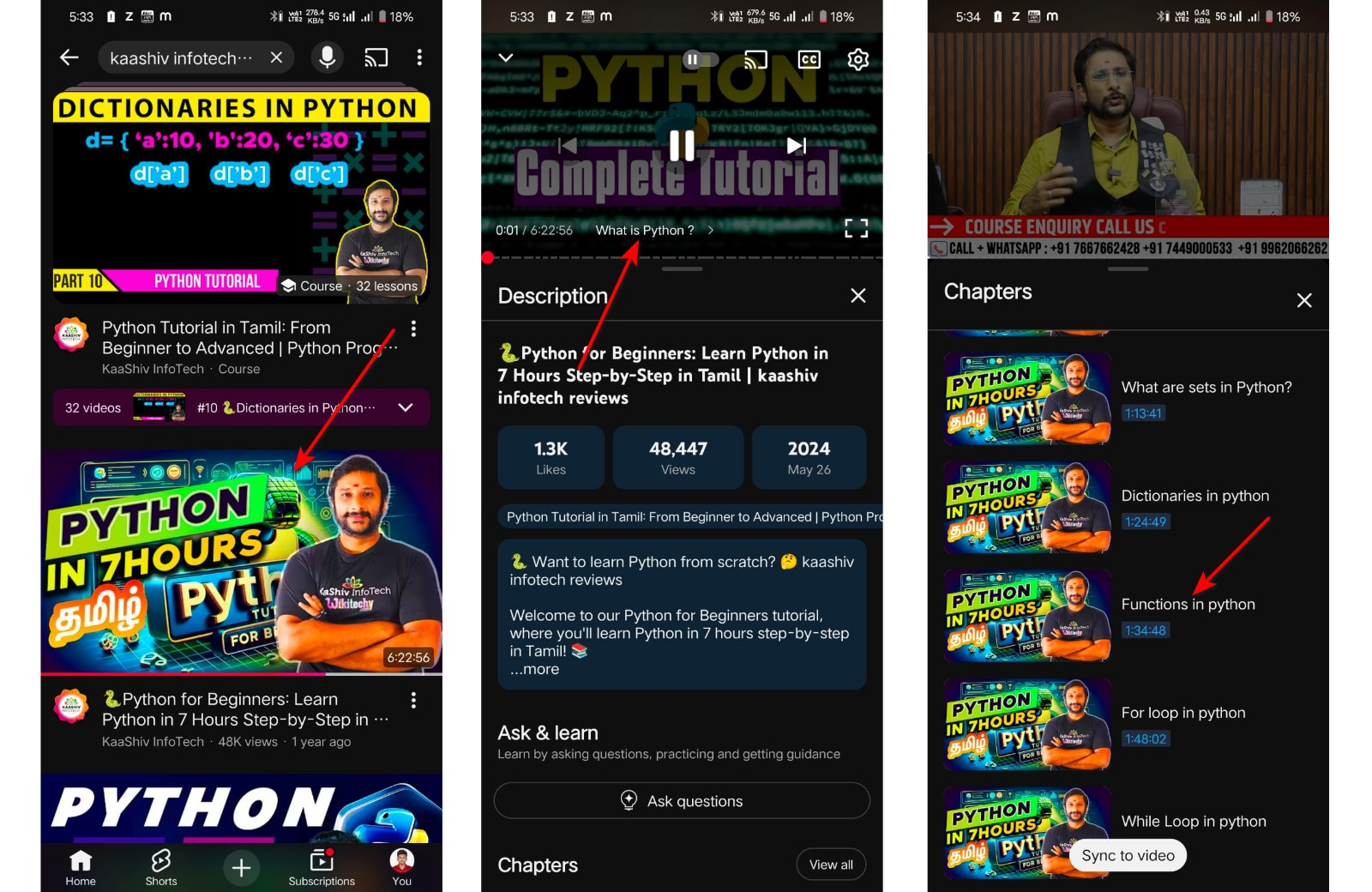
Task: Open 'While Loop in python' chapter
Action: (1193, 821)
